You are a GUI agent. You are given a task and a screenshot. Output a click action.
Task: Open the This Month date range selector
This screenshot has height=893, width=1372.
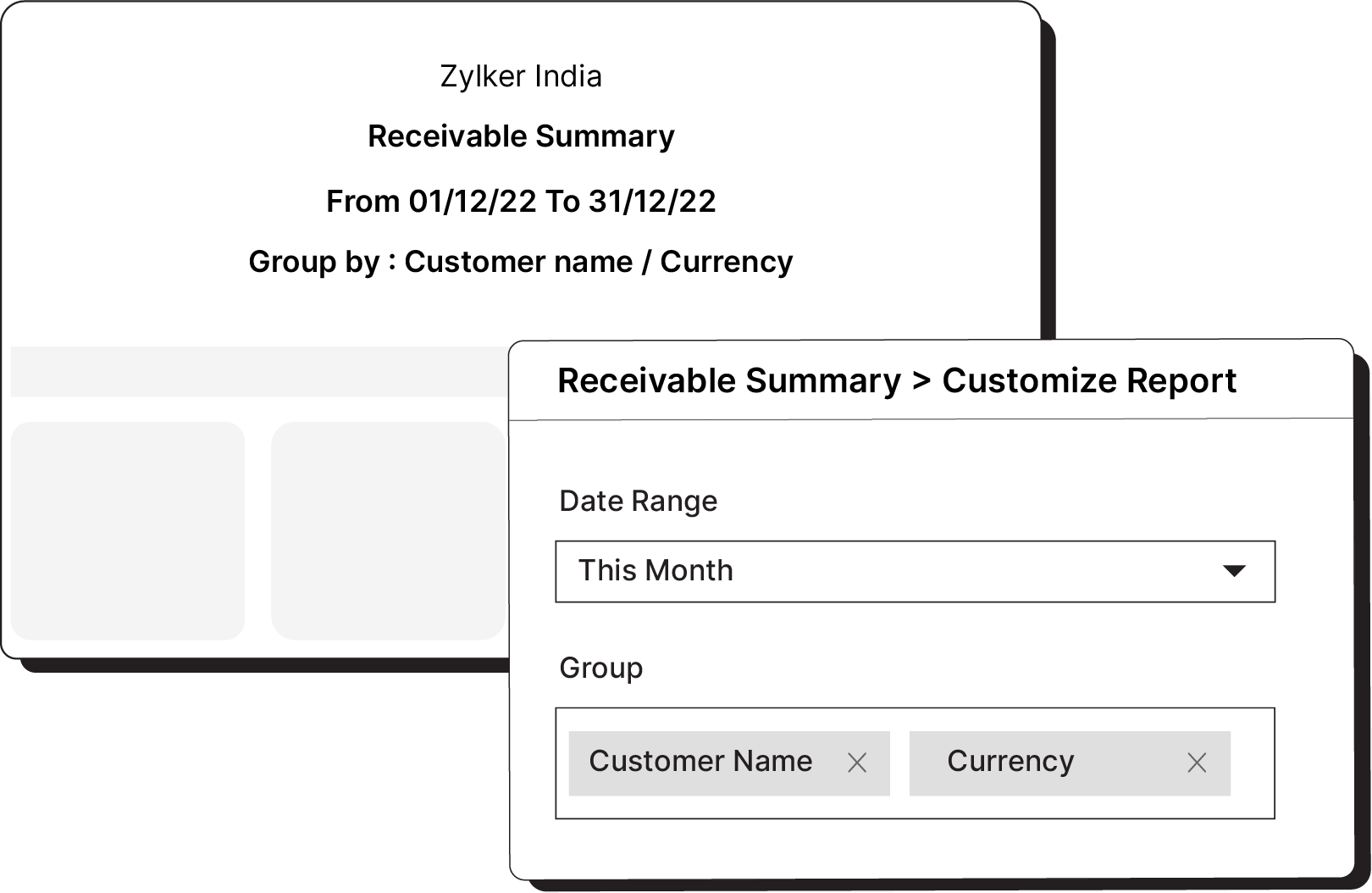coord(915,571)
